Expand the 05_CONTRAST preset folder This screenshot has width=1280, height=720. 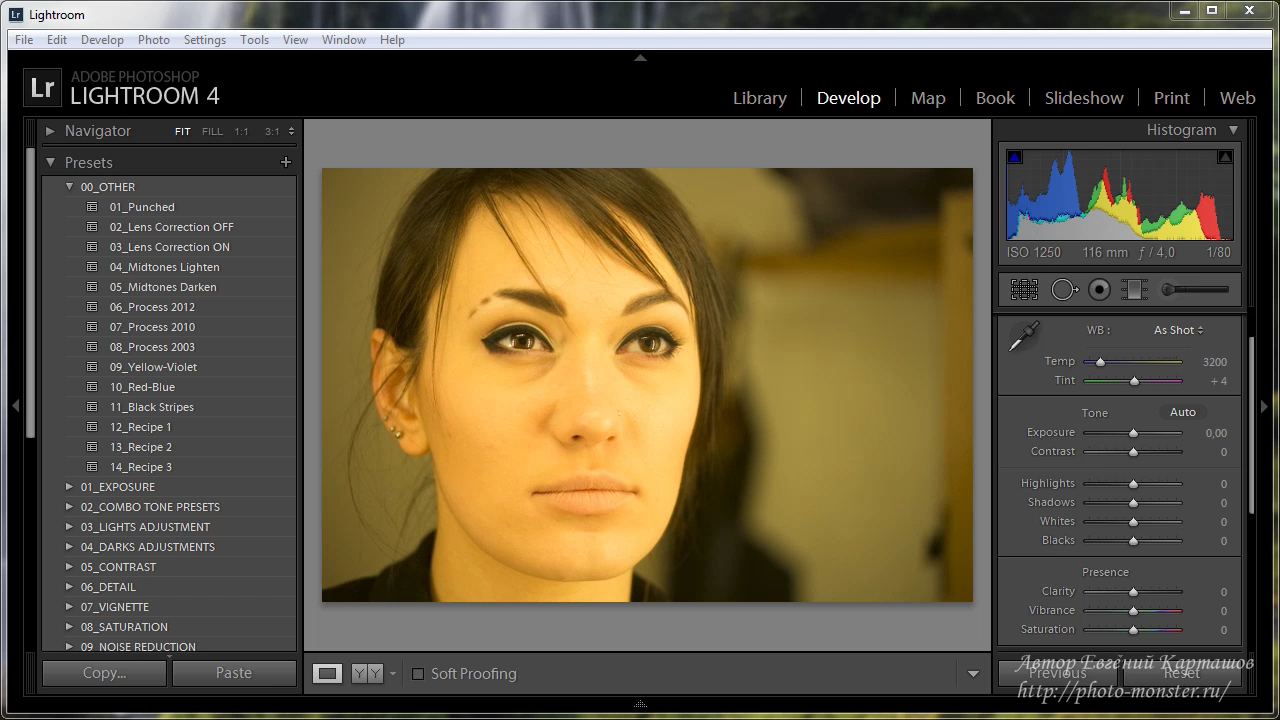click(69, 567)
